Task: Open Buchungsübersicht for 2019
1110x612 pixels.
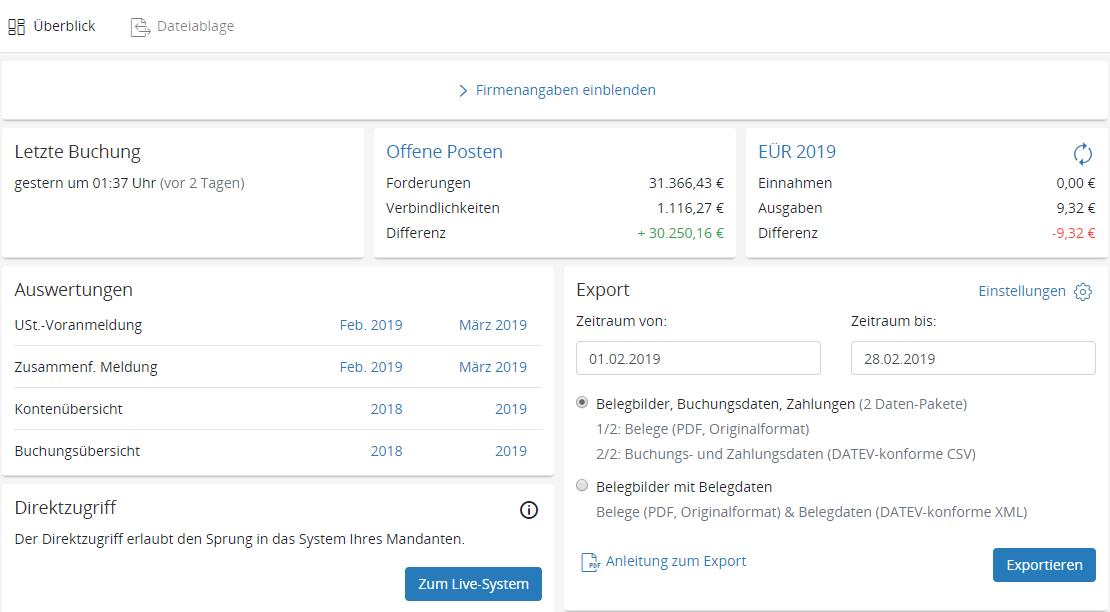Action: (510, 451)
